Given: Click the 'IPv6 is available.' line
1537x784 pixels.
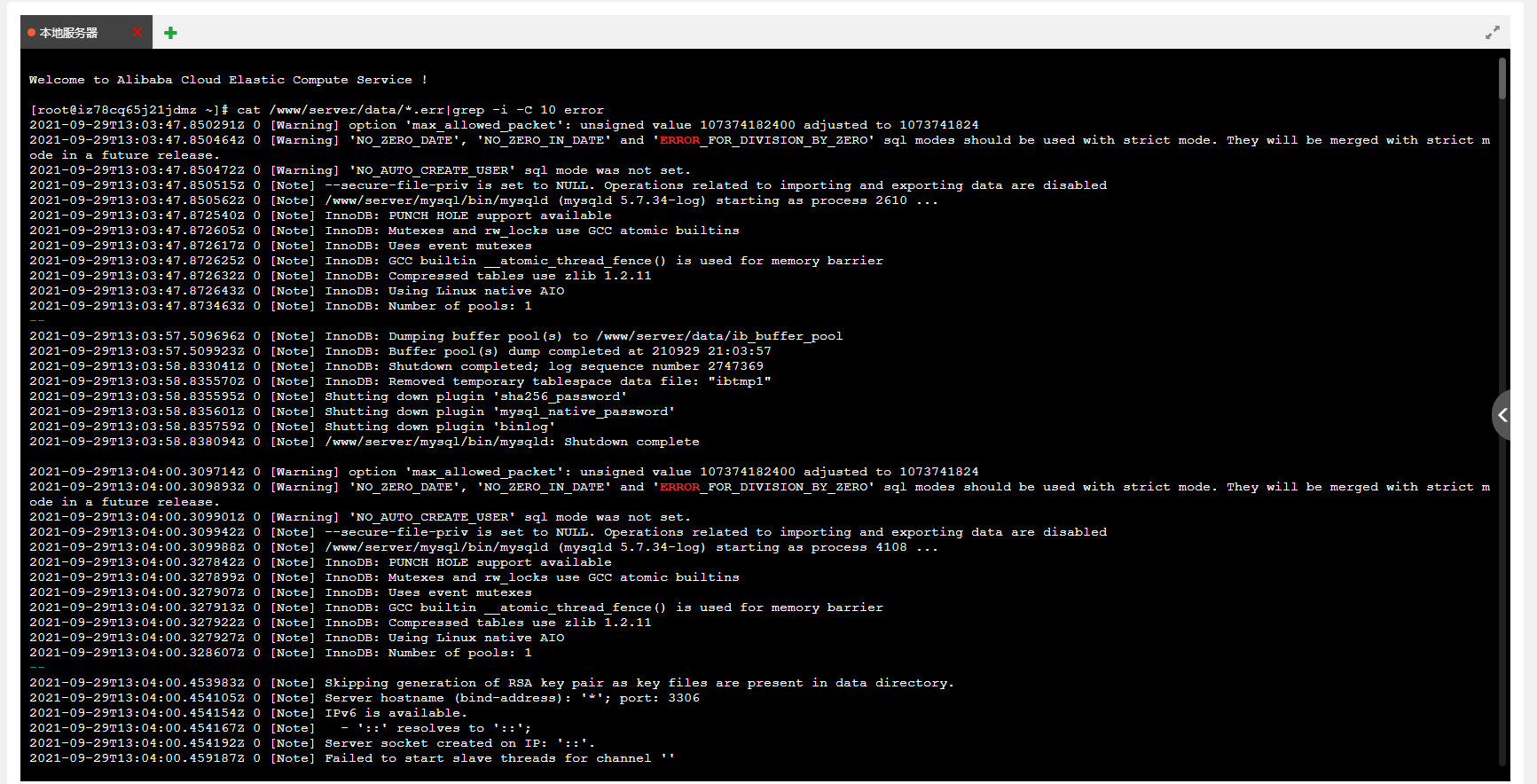Looking at the screenshot, I should (247, 713).
